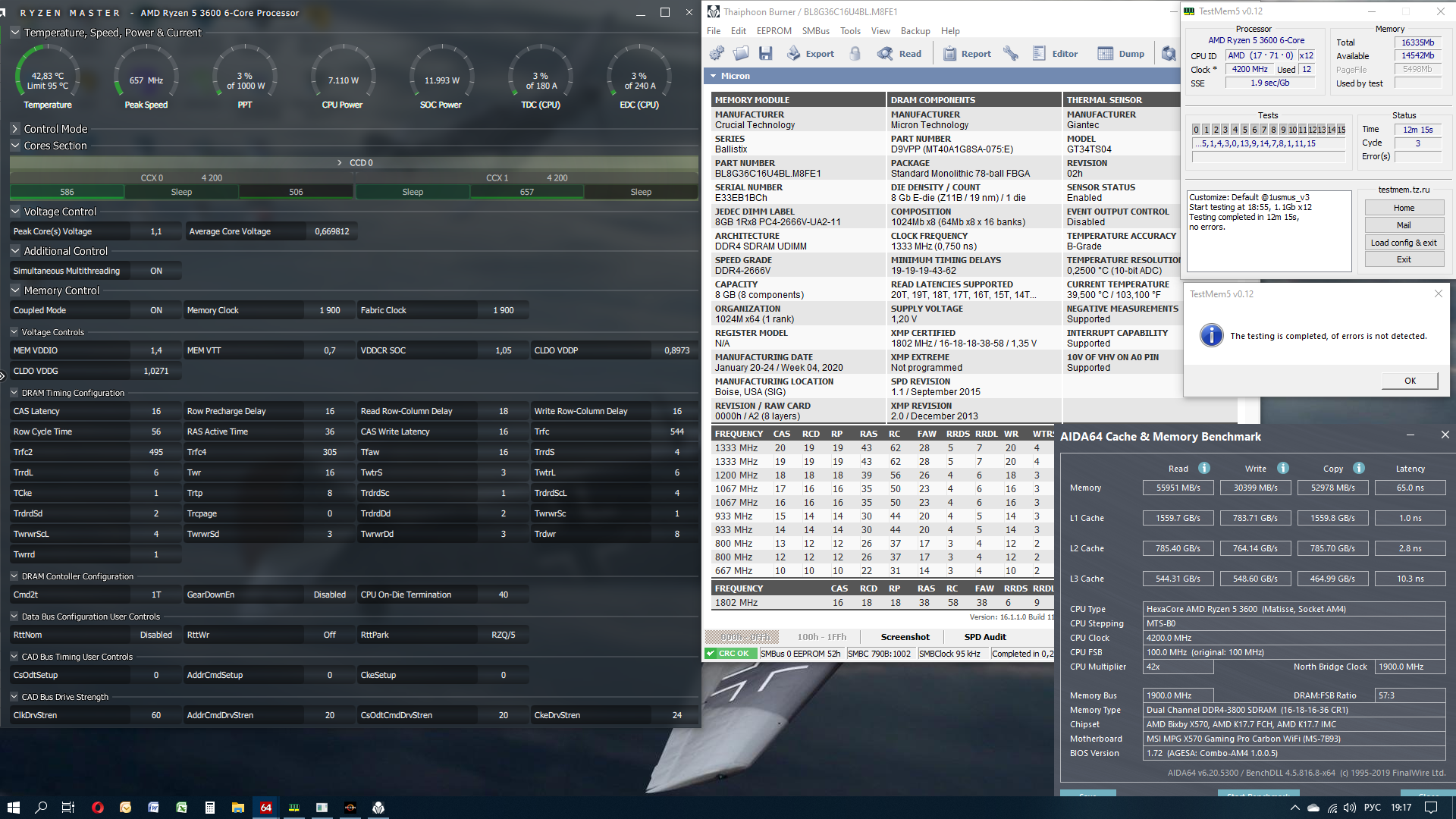Image resolution: width=1456 pixels, height=819 pixels.
Task: Switch to the 100h - 1FFh tab
Action: (821, 637)
